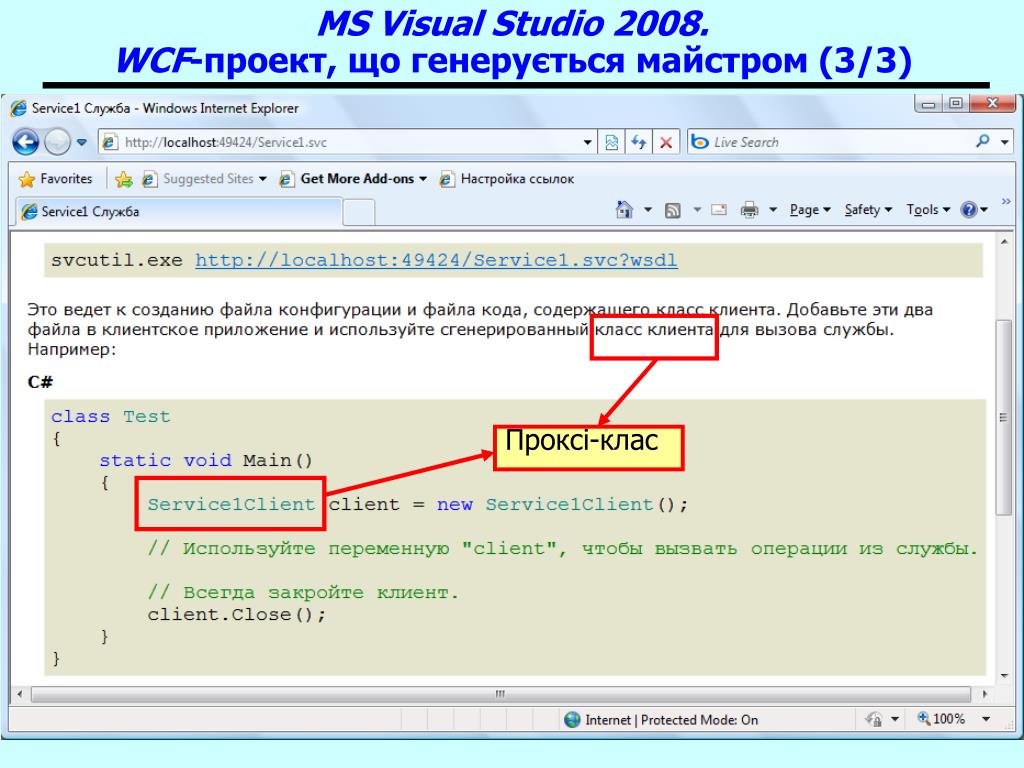Click the C# heading
Viewport: 1024px width, 768px height.
(40, 381)
